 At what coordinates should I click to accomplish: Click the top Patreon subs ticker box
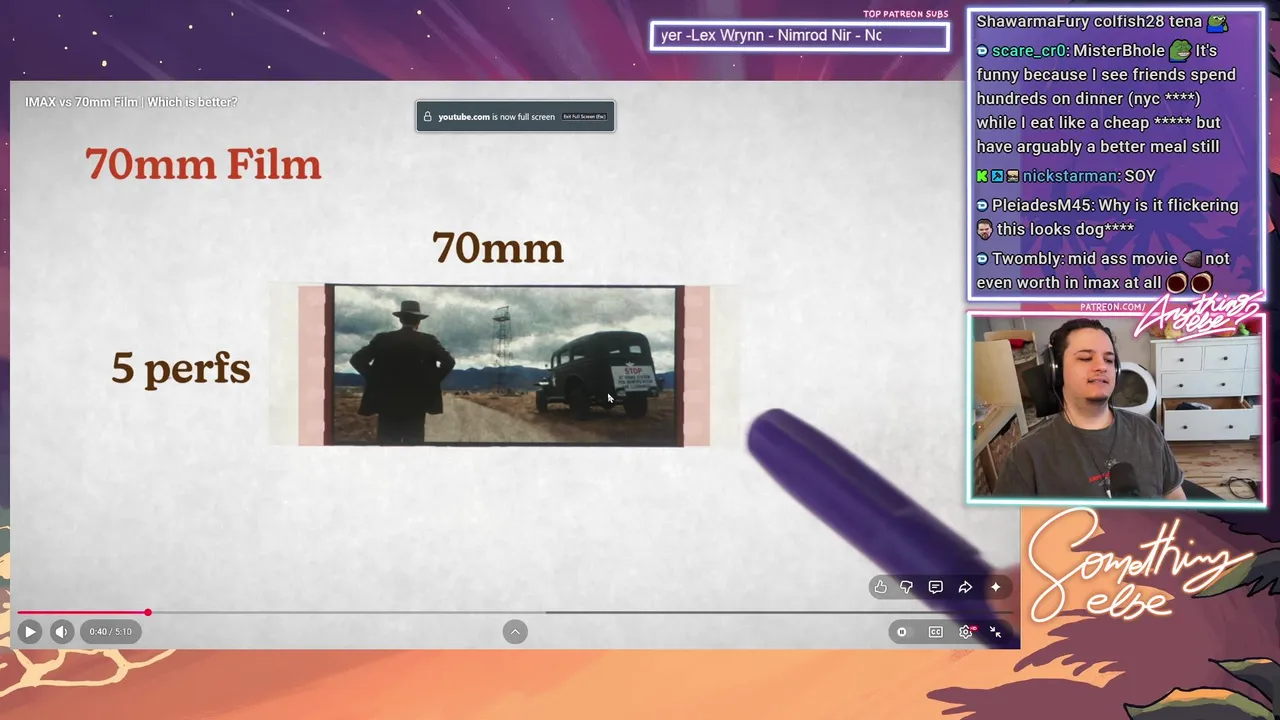click(799, 36)
